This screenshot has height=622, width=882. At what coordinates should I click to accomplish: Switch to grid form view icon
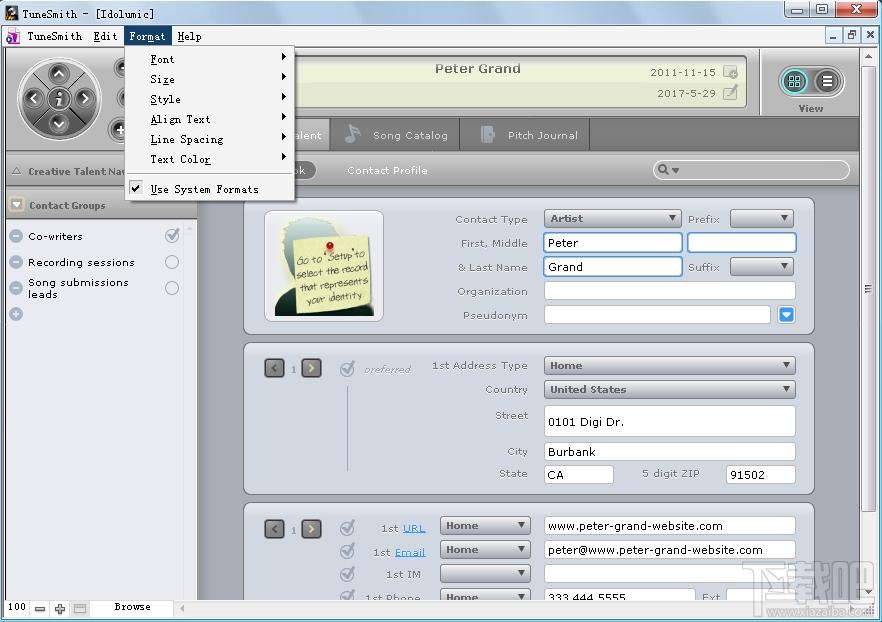pyautogui.click(x=794, y=82)
